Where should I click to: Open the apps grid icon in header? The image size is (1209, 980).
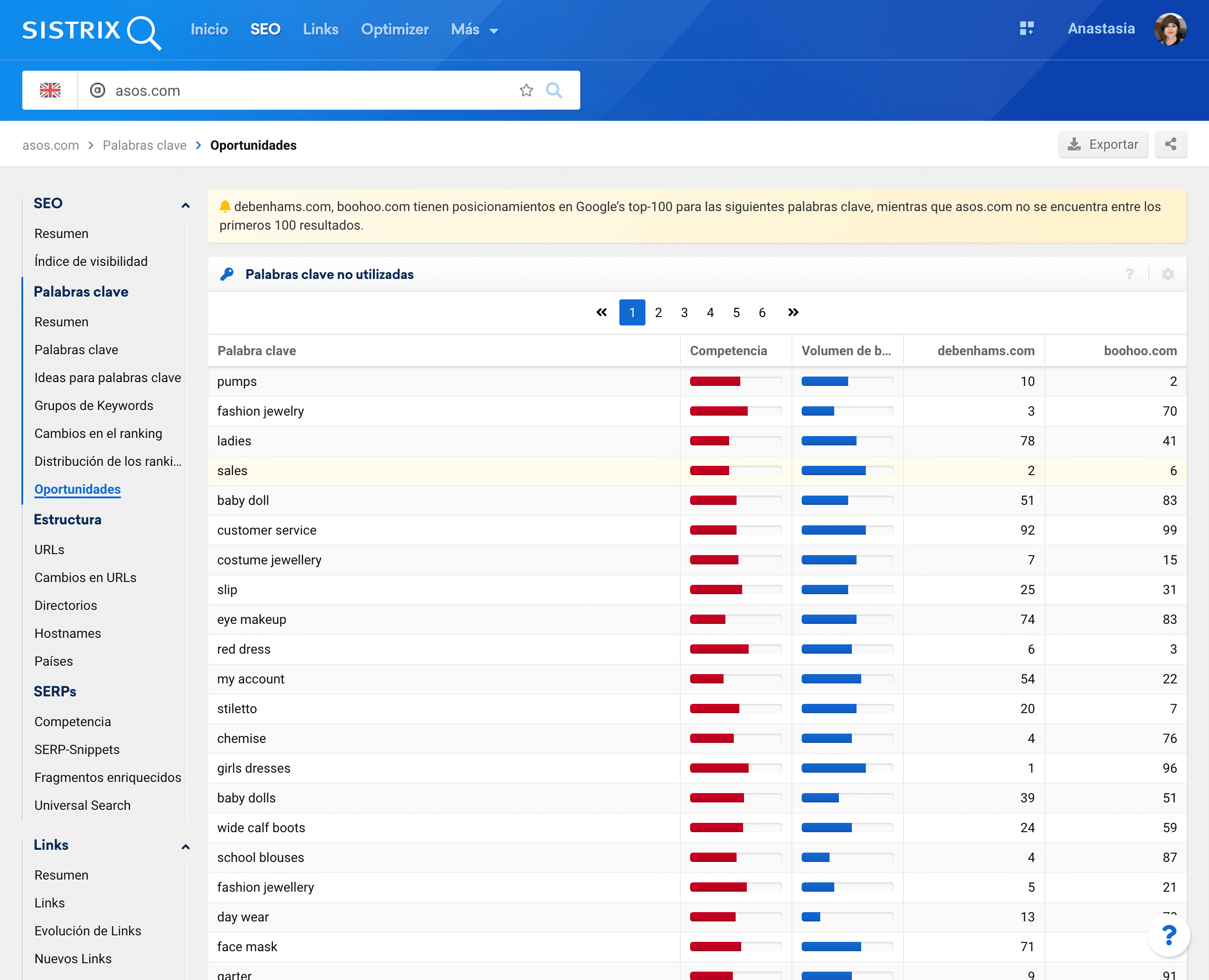(1027, 28)
